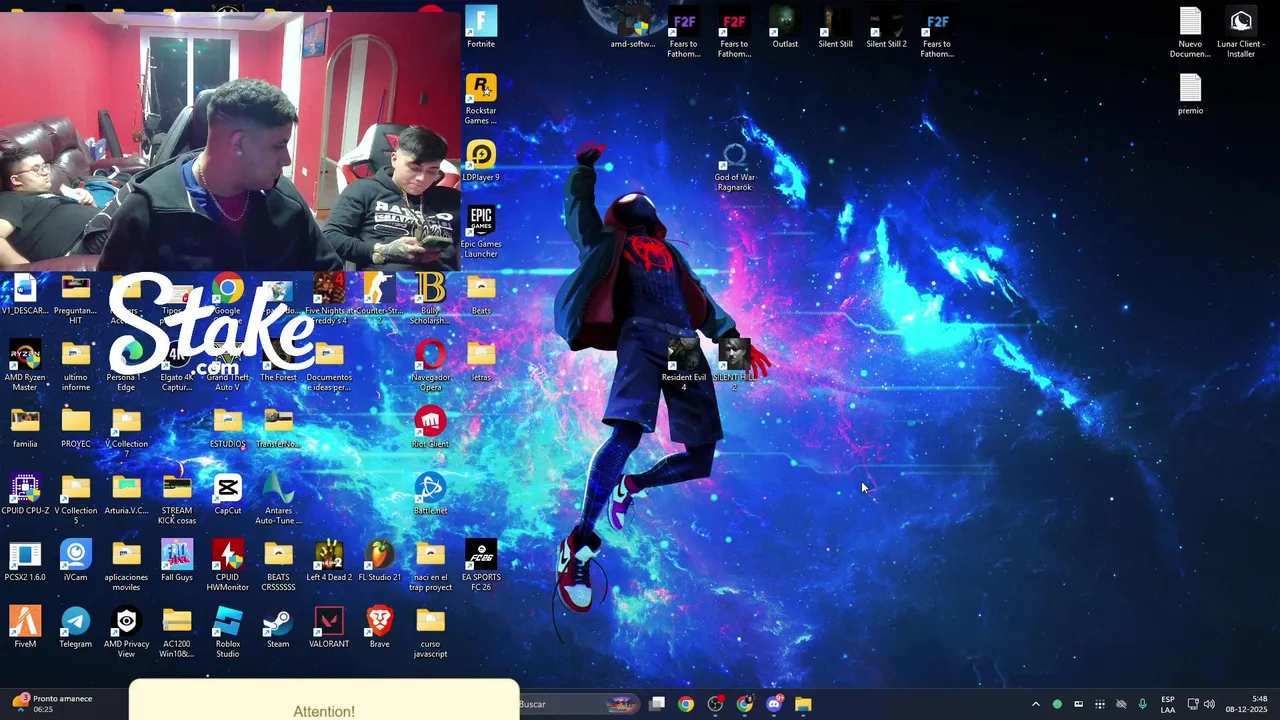Select the Brave browser shortcut

(x=380, y=628)
